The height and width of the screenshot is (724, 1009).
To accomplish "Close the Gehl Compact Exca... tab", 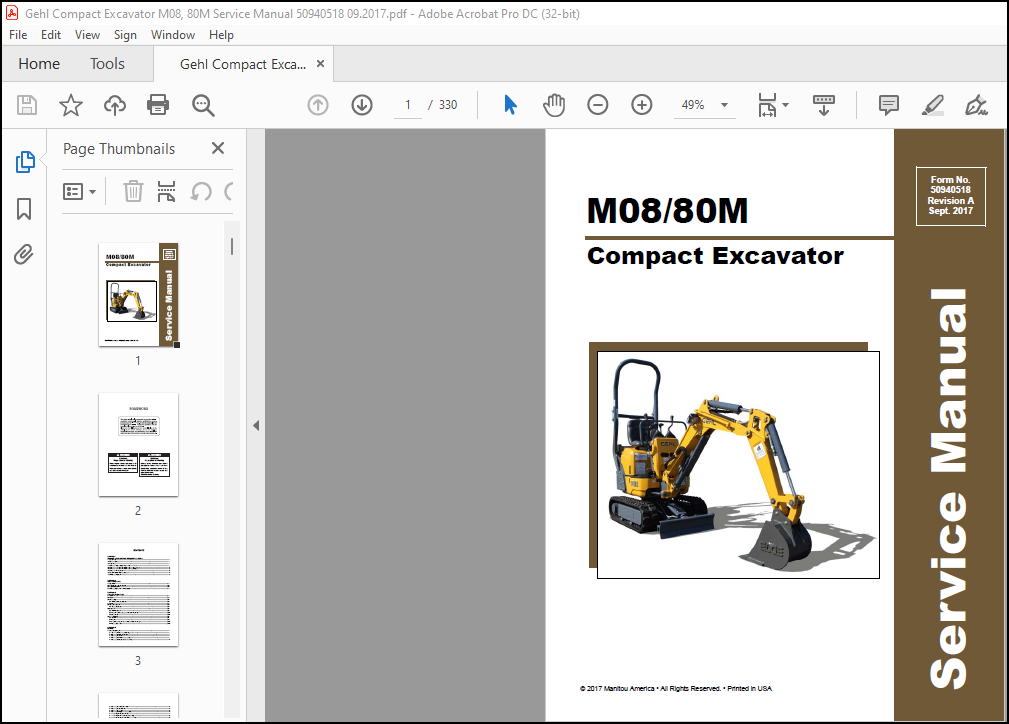I will (x=320, y=64).
